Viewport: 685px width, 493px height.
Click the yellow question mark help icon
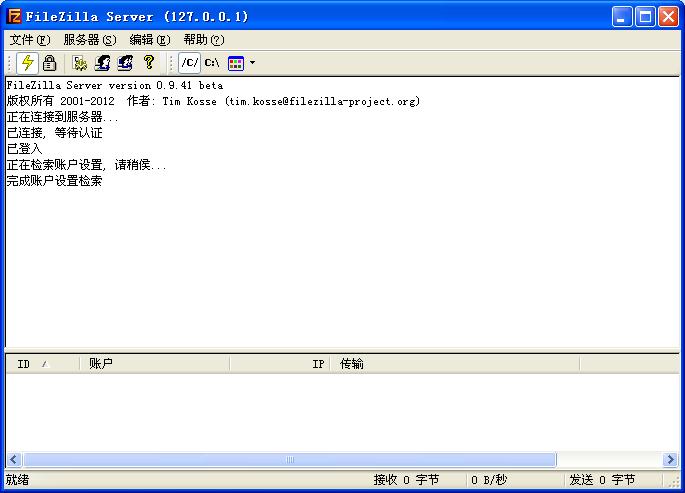pyautogui.click(x=149, y=63)
